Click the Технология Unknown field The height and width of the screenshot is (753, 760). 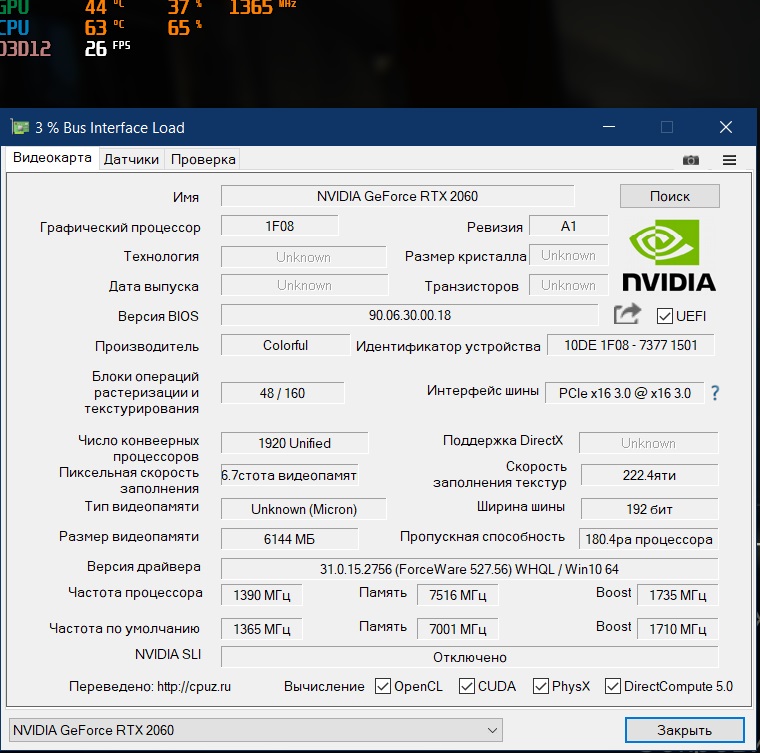pyautogui.click(x=303, y=257)
